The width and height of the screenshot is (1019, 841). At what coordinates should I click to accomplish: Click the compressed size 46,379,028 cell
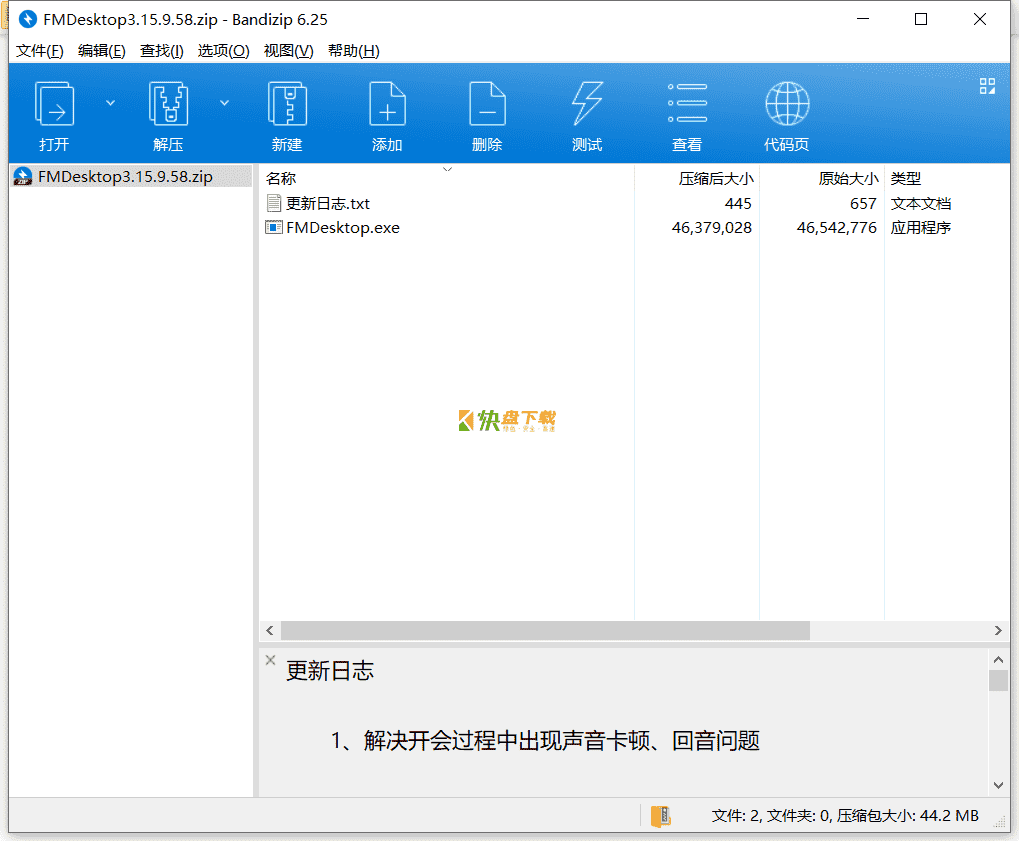click(x=712, y=227)
